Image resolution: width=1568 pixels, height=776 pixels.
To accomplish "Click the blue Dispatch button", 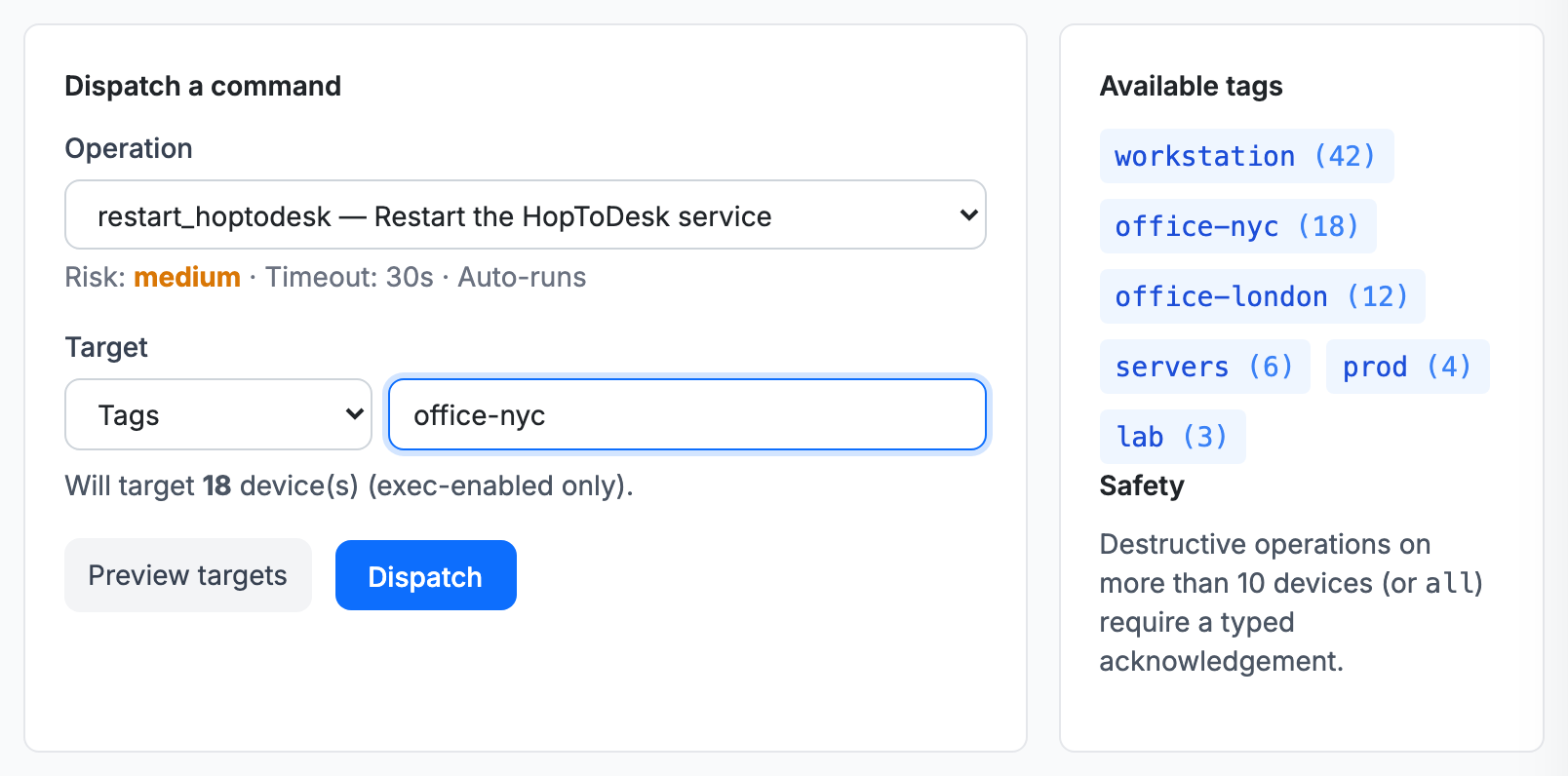I will click(x=426, y=575).
